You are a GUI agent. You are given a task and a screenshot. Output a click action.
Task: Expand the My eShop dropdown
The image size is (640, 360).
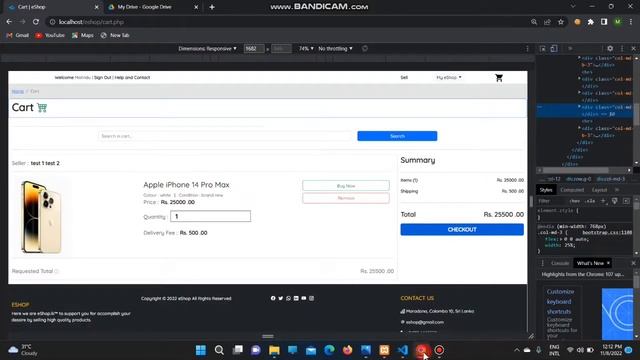pyautogui.click(x=449, y=78)
